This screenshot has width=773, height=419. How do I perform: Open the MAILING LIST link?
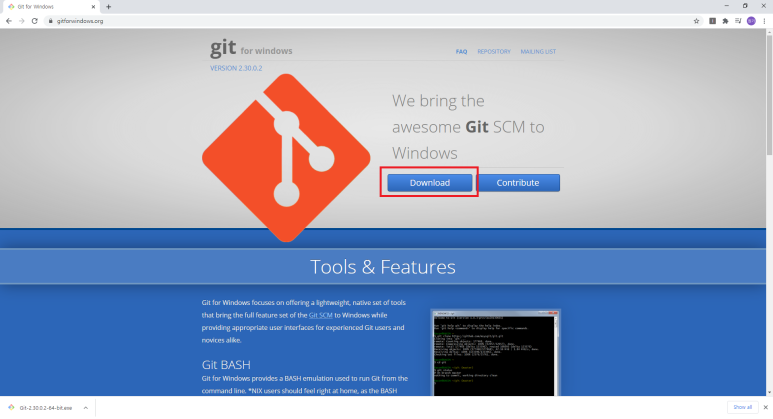538,51
